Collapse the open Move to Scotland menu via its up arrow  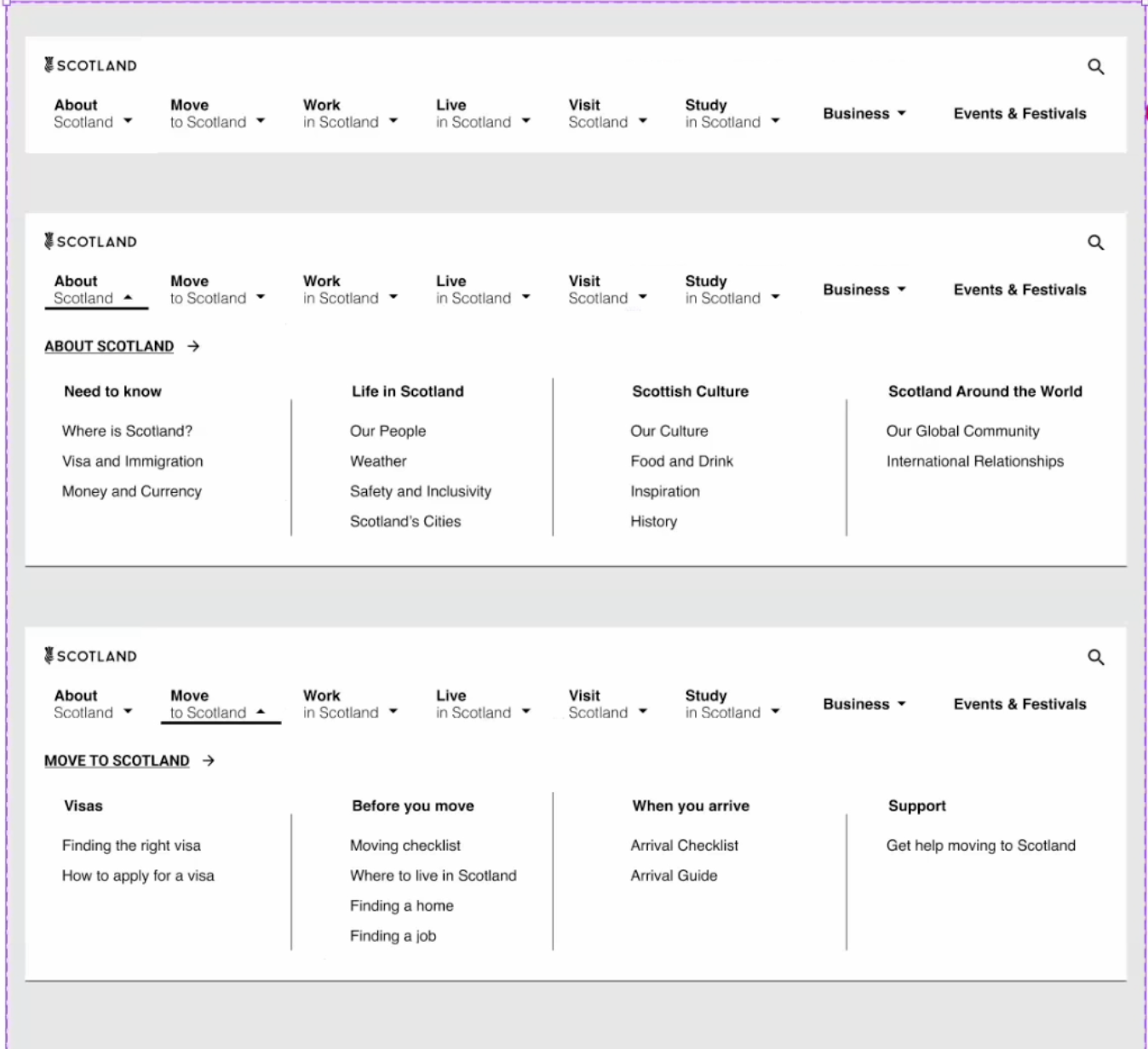(261, 712)
